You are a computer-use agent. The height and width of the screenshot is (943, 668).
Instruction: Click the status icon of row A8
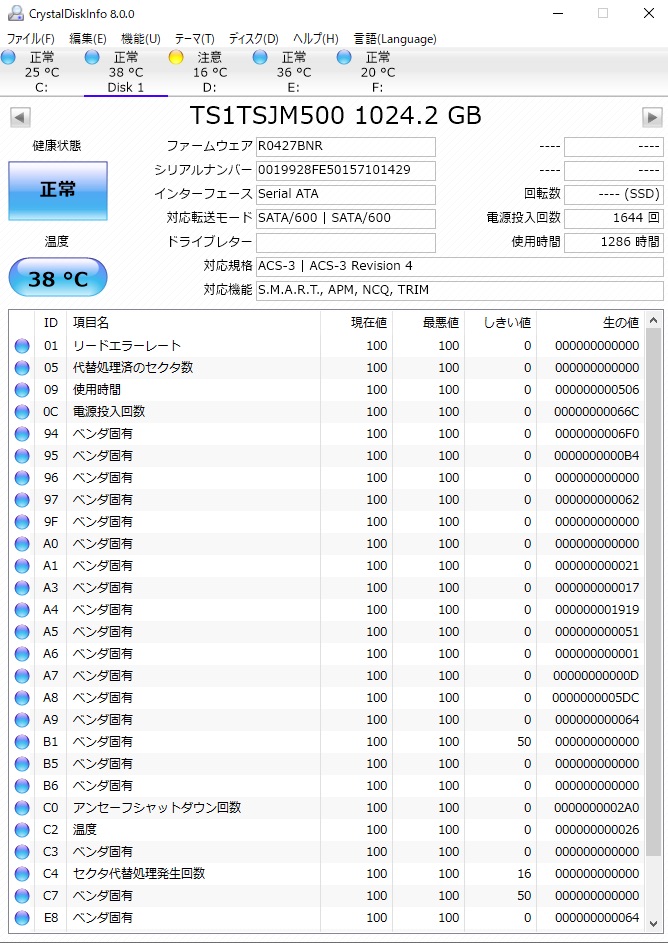pos(22,698)
